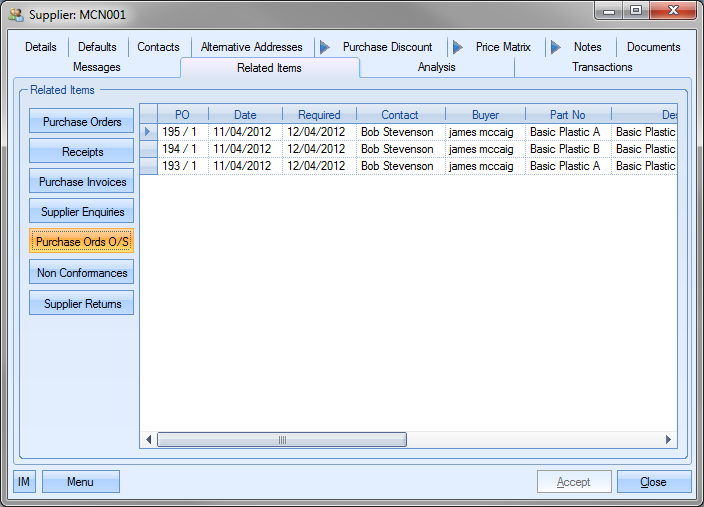Image resolution: width=704 pixels, height=507 pixels.
Task: Click the IM button at bottom left
Action: [x=24, y=482]
